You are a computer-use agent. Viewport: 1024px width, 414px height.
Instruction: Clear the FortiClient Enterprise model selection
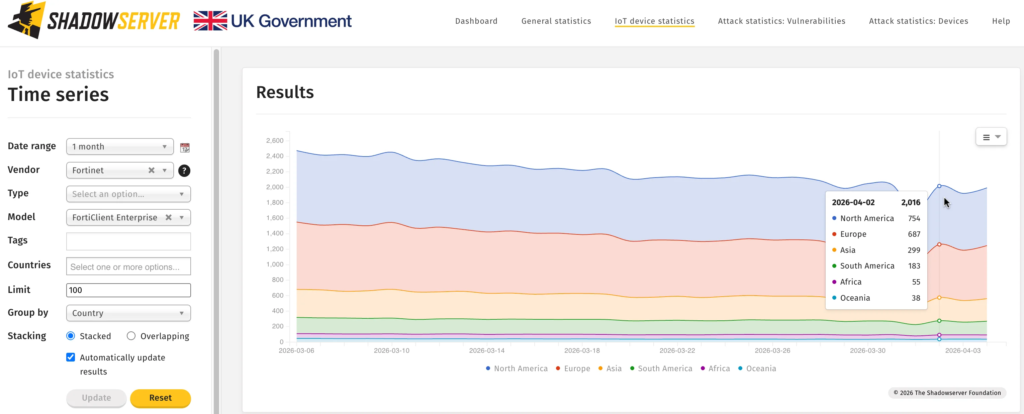[168, 217]
